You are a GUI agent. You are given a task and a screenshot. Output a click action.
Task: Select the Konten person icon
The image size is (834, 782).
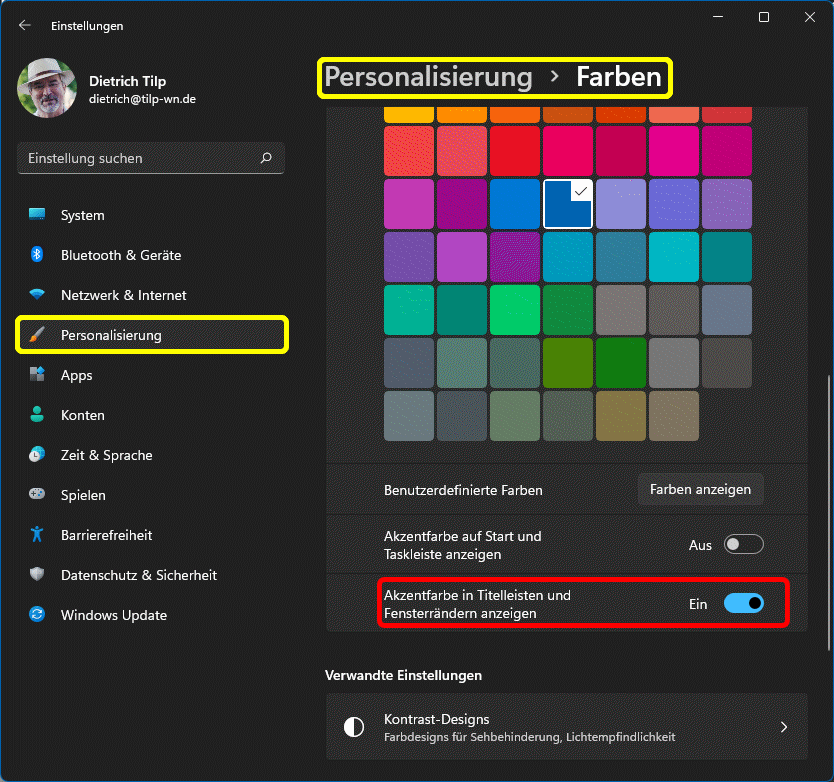(x=37, y=415)
